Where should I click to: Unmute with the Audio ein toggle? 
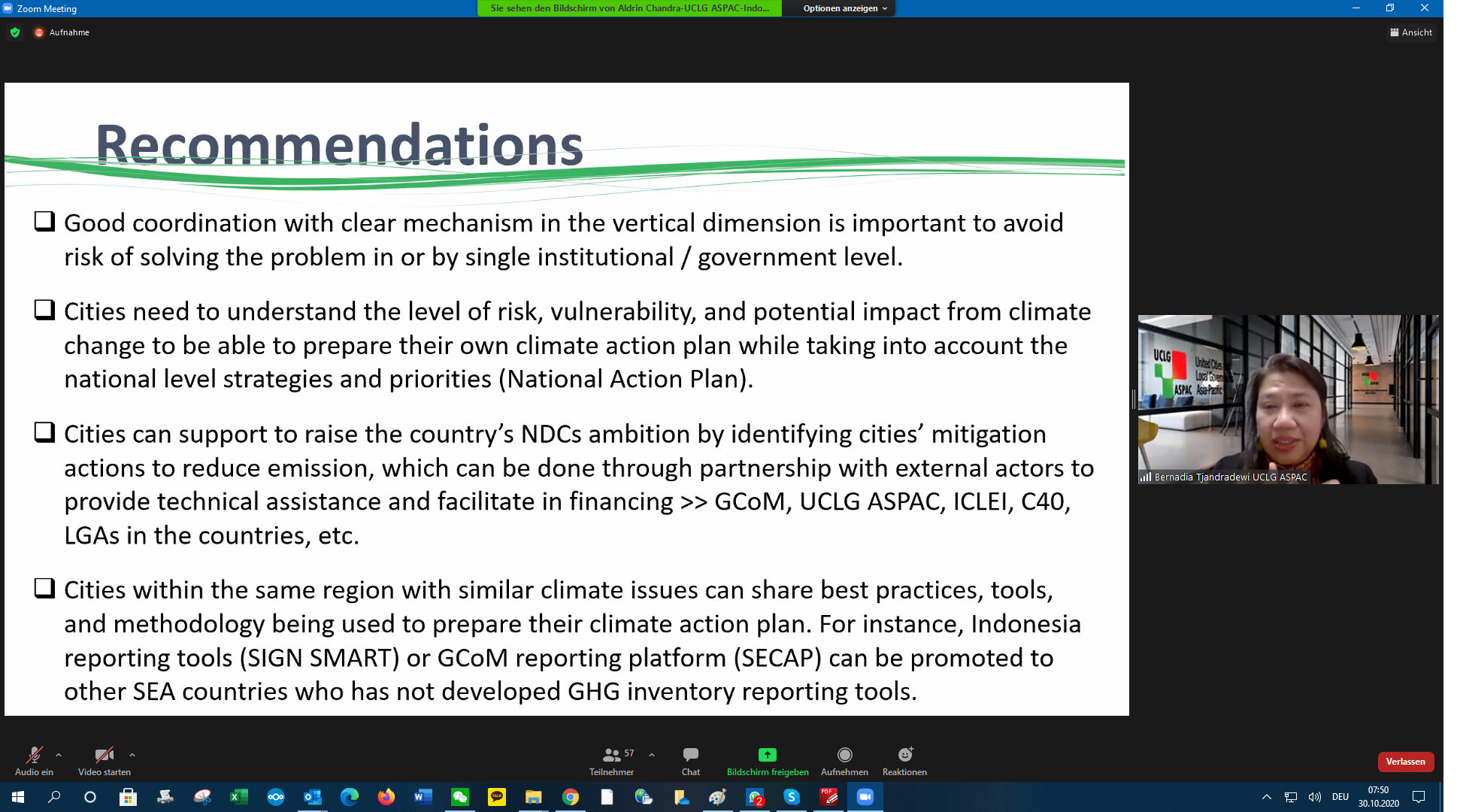click(x=34, y=755)
